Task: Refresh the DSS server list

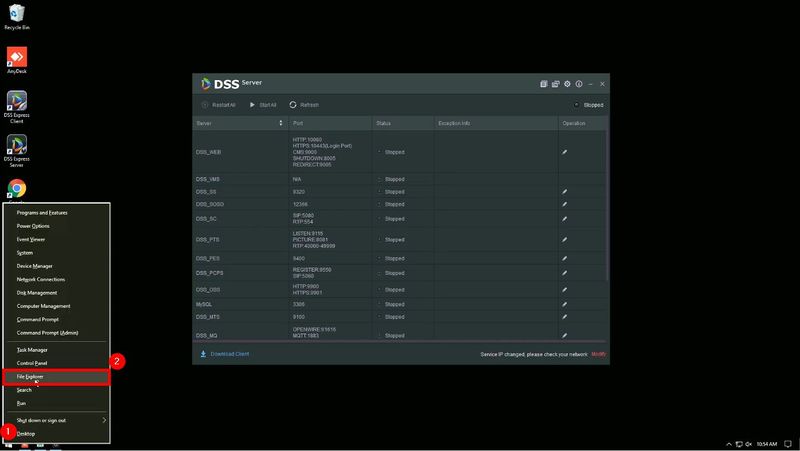Action: tap(304, 105)
